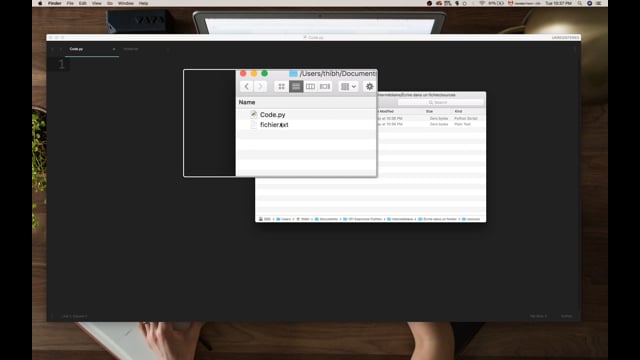Select Documents in the Finder path bar
The width and height of the screenshot is (640, 360).
tap(327, 219)
